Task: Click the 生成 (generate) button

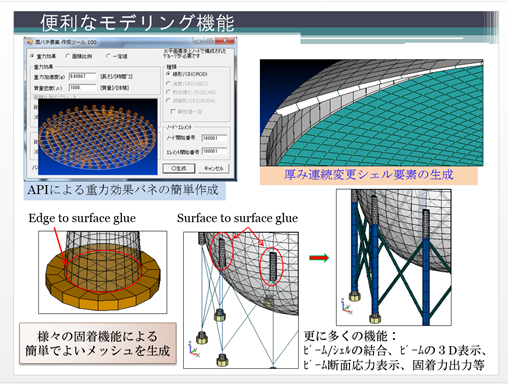Action: point(179,168)
